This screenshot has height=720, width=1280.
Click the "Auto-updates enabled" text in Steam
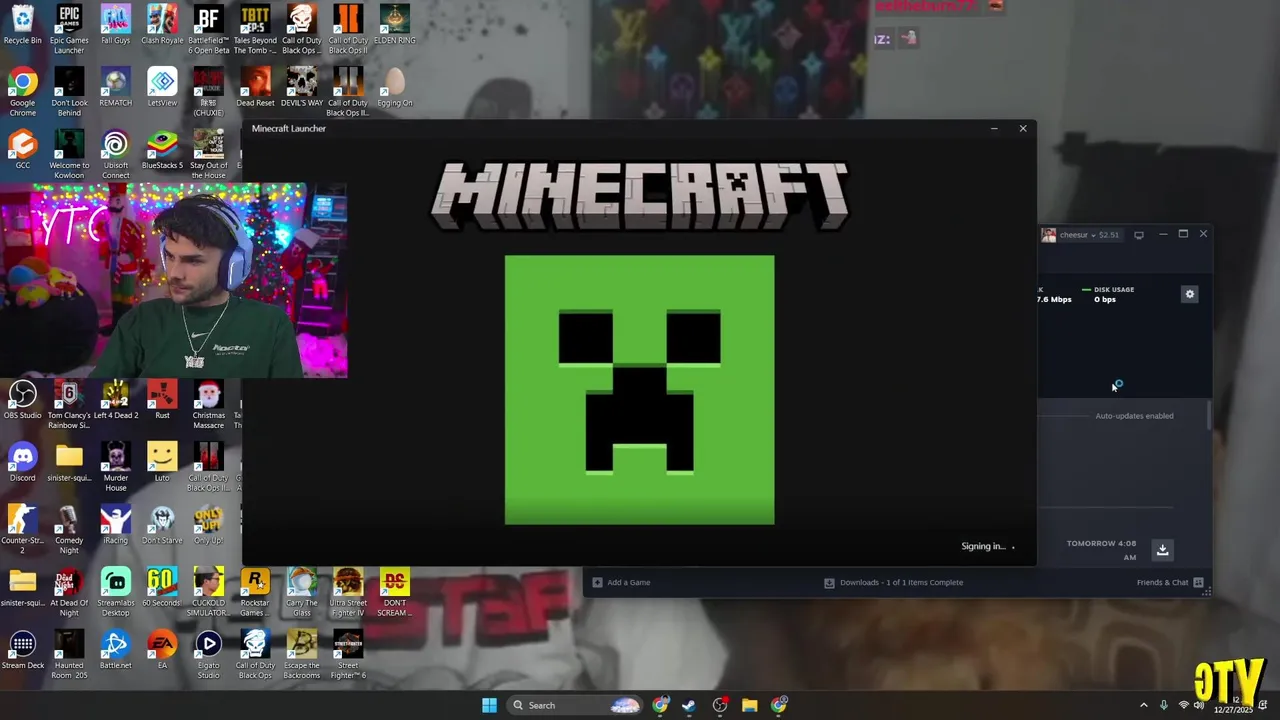[x=1134, y=416]
